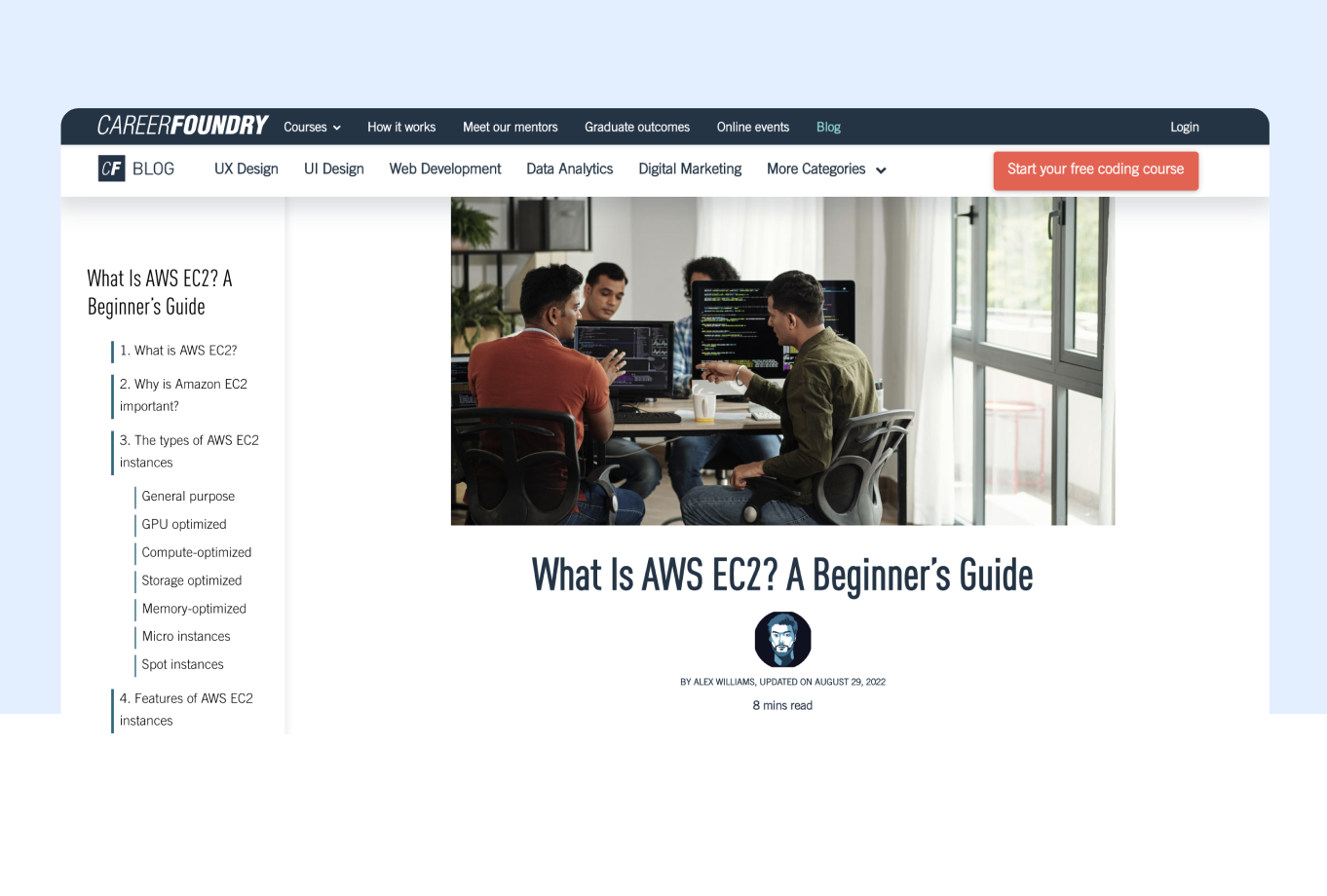
Task: Switch to the UX Design blog category
Action: click(246, 168)
